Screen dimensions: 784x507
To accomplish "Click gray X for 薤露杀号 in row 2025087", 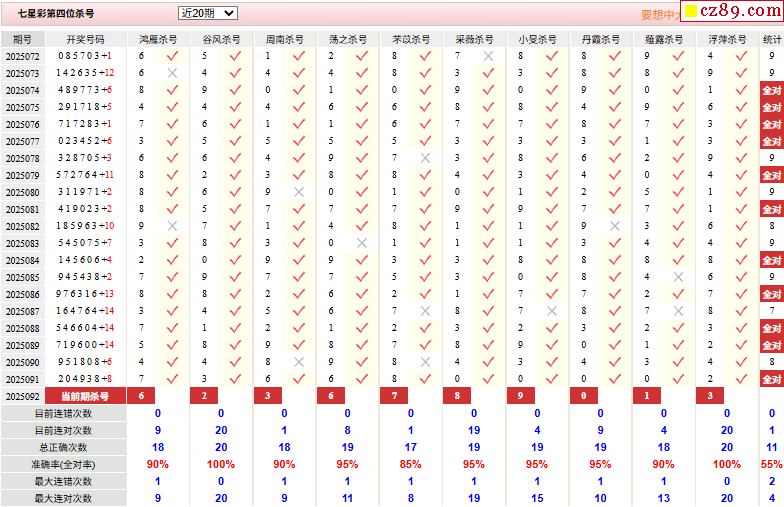I will 678,311.
